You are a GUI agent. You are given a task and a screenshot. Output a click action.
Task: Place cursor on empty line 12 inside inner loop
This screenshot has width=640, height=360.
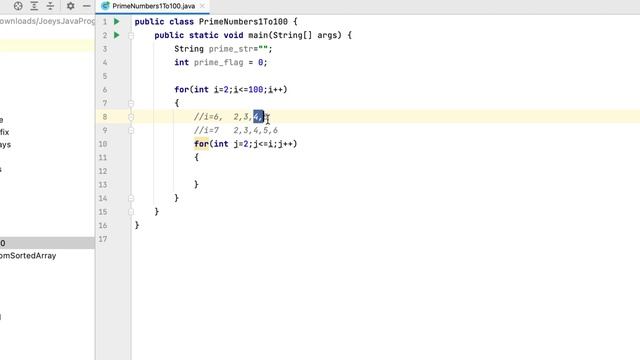coord(385,171)
